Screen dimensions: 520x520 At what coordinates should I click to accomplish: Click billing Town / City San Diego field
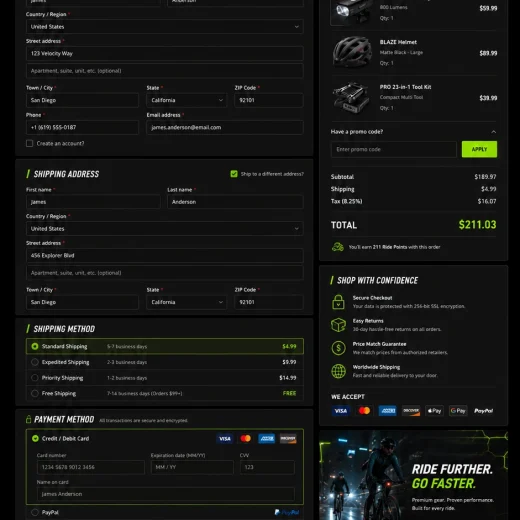pos(82,100)
